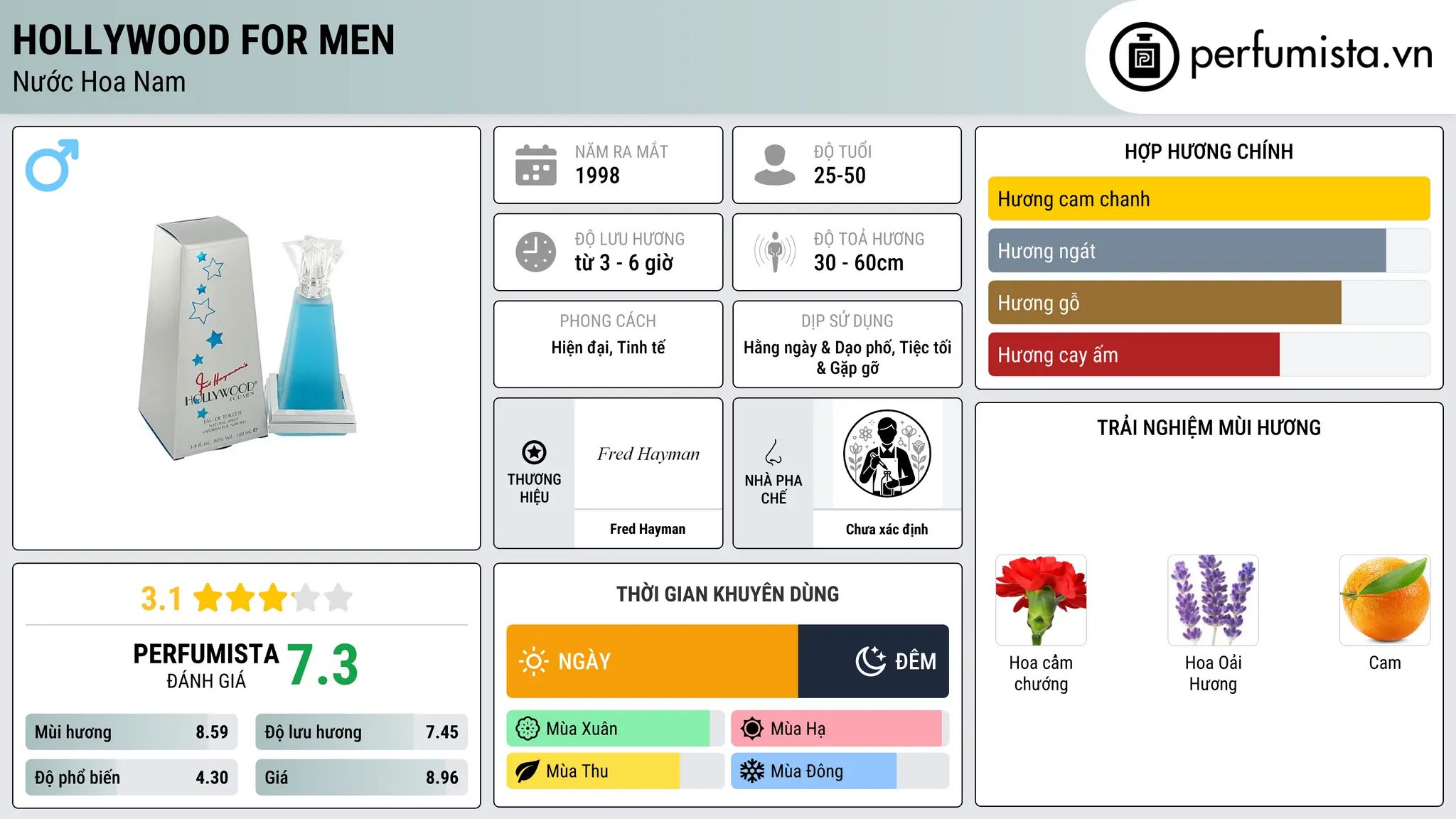Click the perfumer illustration icon
The image size is (1456, 819).
pos(887,454)
